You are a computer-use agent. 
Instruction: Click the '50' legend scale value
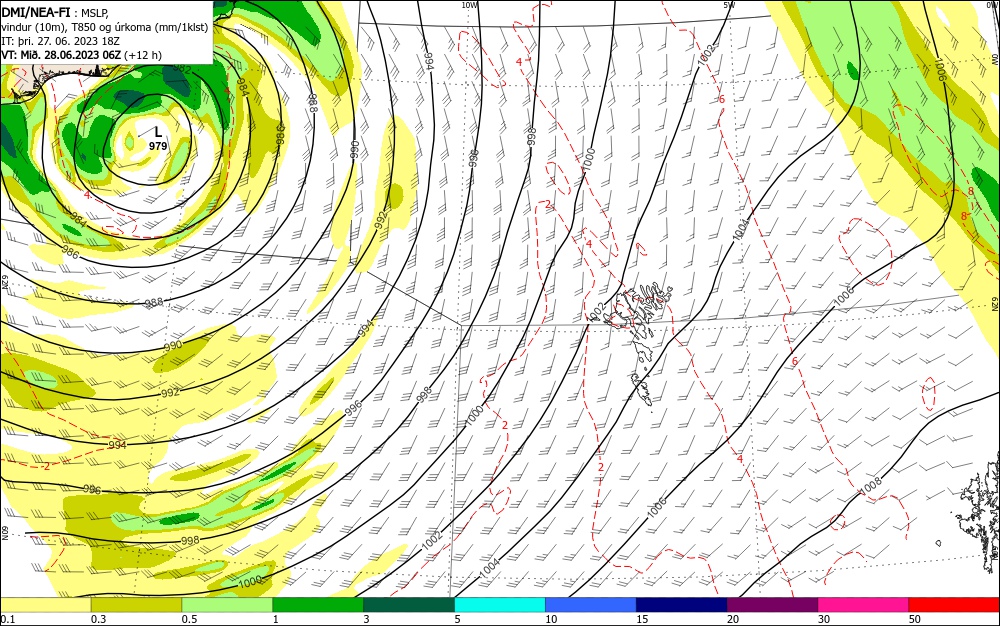(915, 619)
